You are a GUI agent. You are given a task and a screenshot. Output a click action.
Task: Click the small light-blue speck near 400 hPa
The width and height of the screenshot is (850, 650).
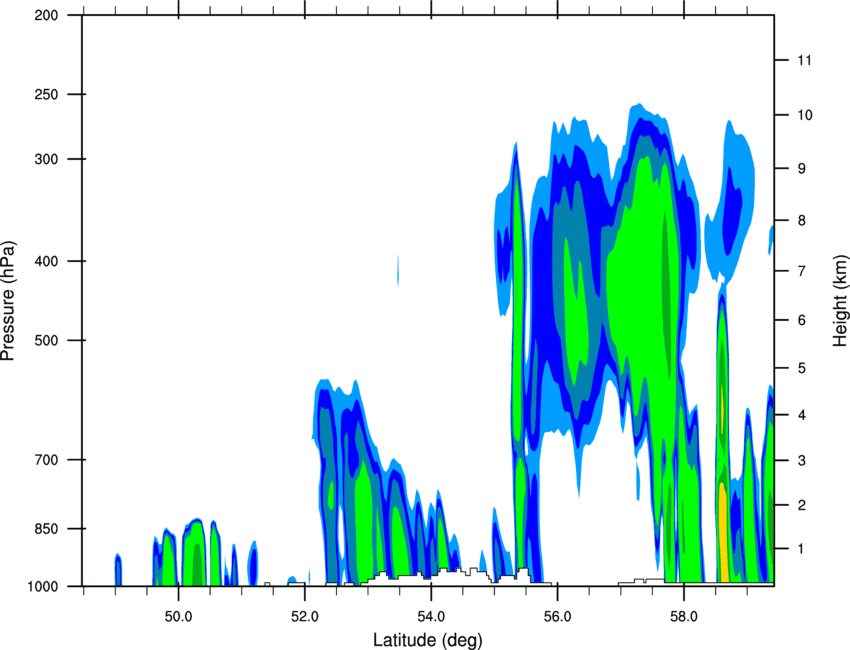[398, 269]
